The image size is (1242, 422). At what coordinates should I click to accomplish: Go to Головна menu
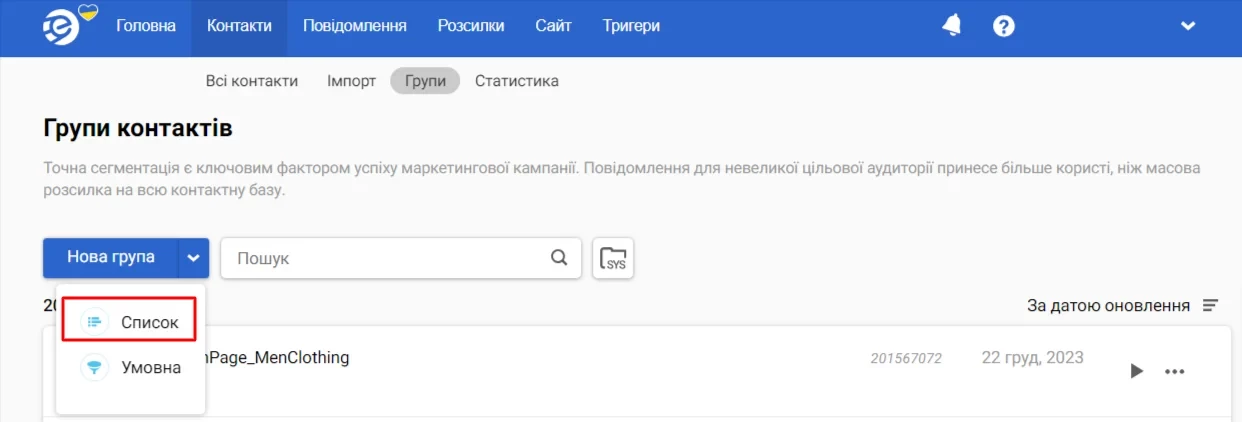(146, 26)
